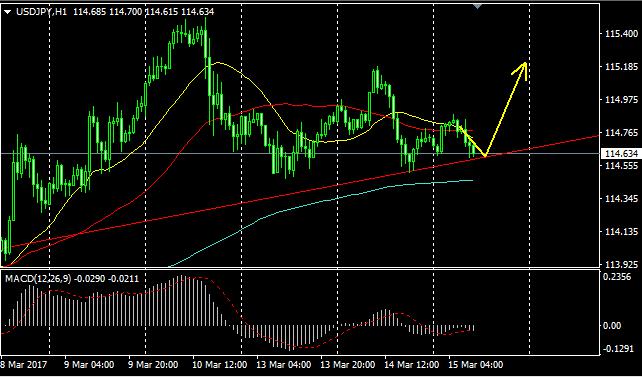Select the USDJPY,H1 symbol label
Image resolution: width=642 pixels, height=377 pixels.
click(x=42, y=12)
